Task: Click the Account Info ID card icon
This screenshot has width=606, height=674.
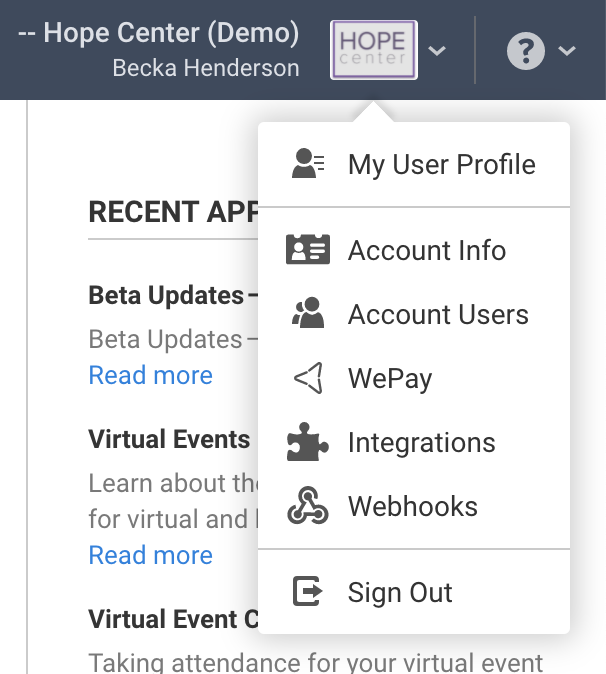Action: [307, 250]
